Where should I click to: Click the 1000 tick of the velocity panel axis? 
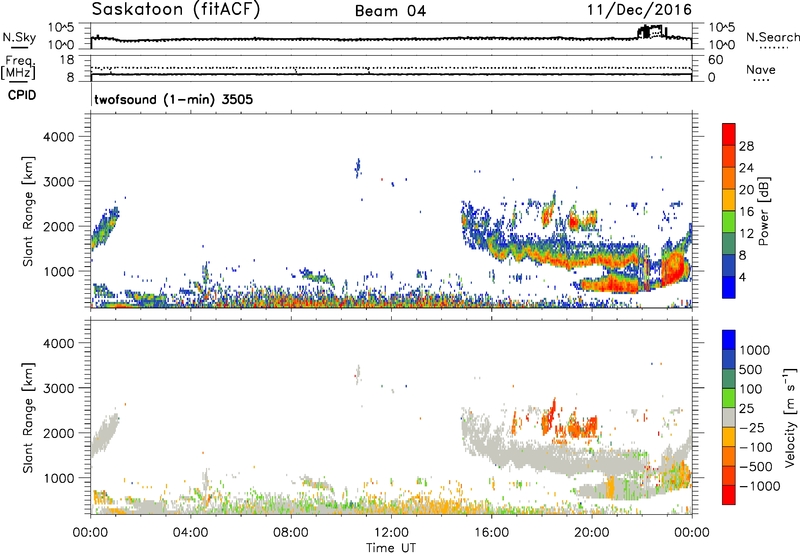click(x=58, y=477)
